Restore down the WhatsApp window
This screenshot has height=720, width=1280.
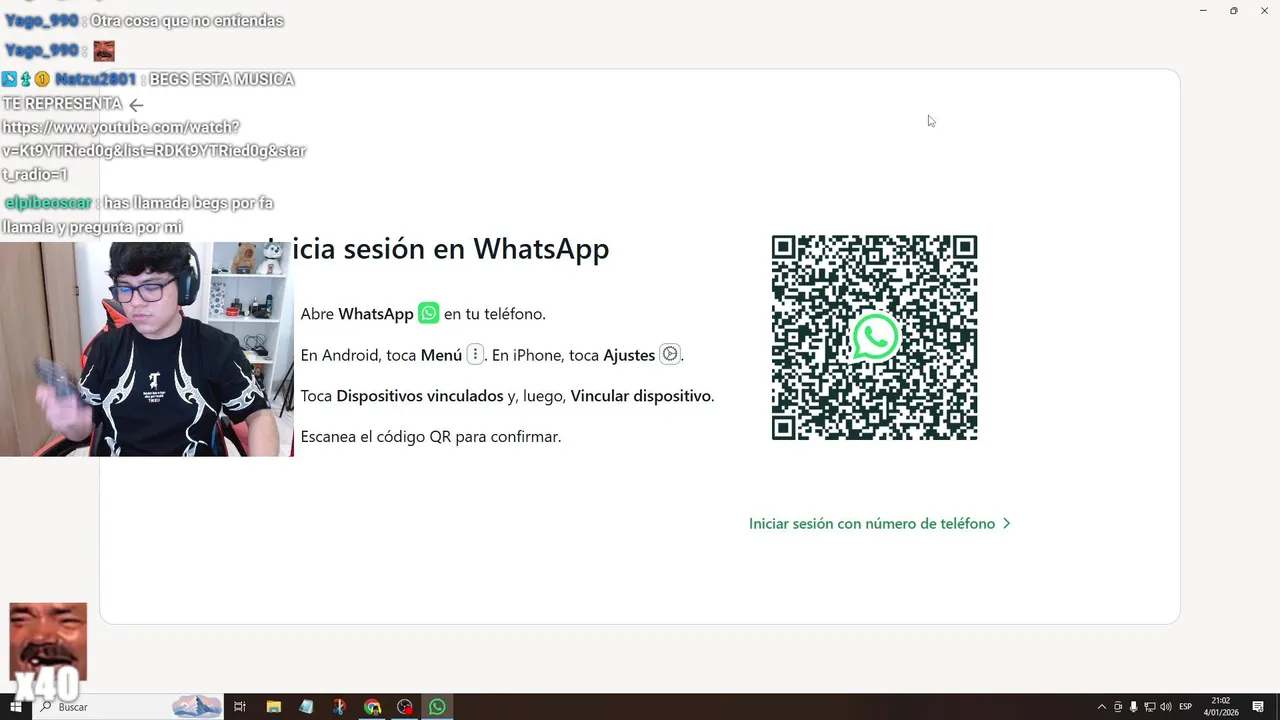1233,11
